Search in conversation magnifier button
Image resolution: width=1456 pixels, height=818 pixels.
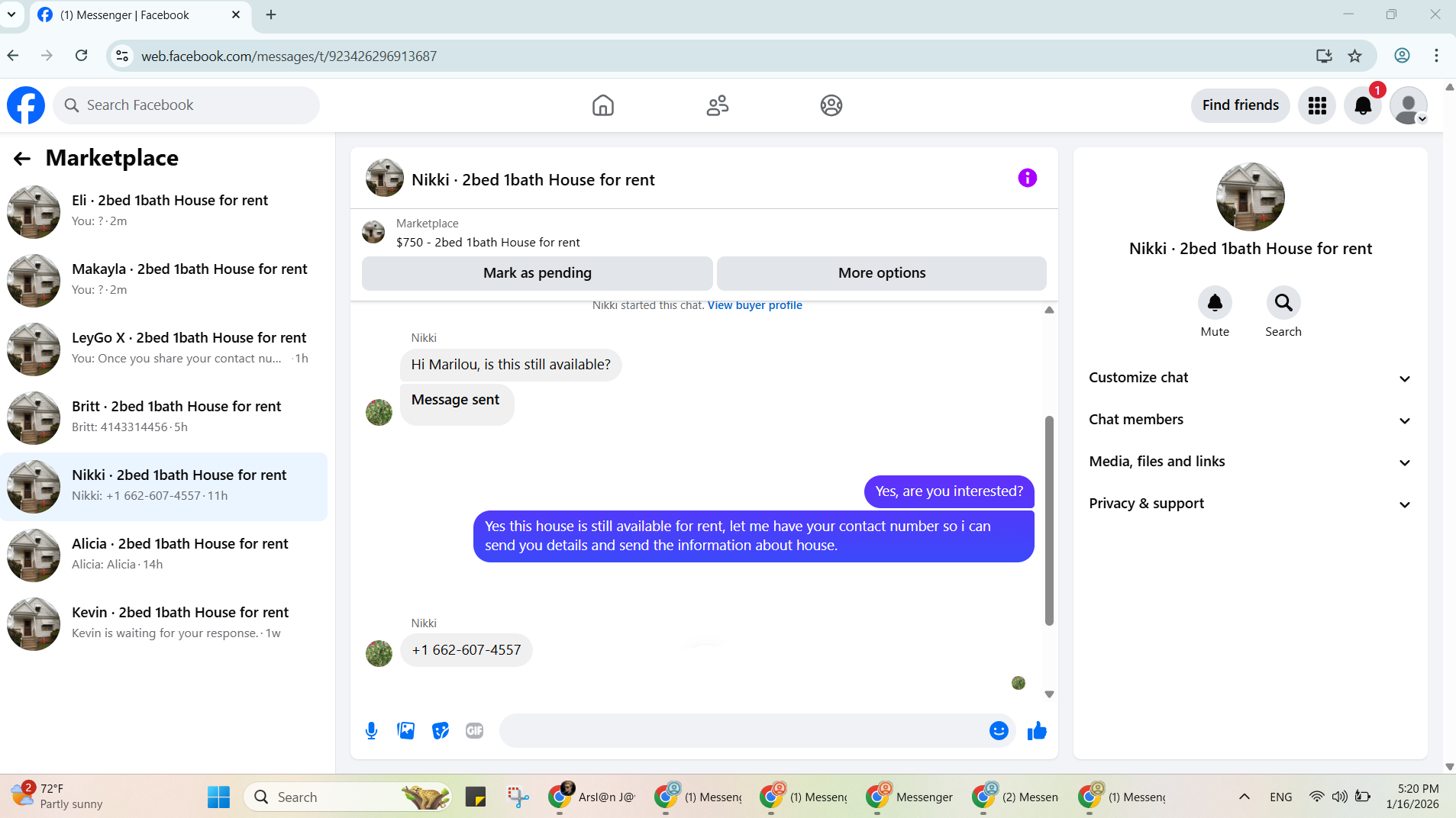pos(1283,304)
